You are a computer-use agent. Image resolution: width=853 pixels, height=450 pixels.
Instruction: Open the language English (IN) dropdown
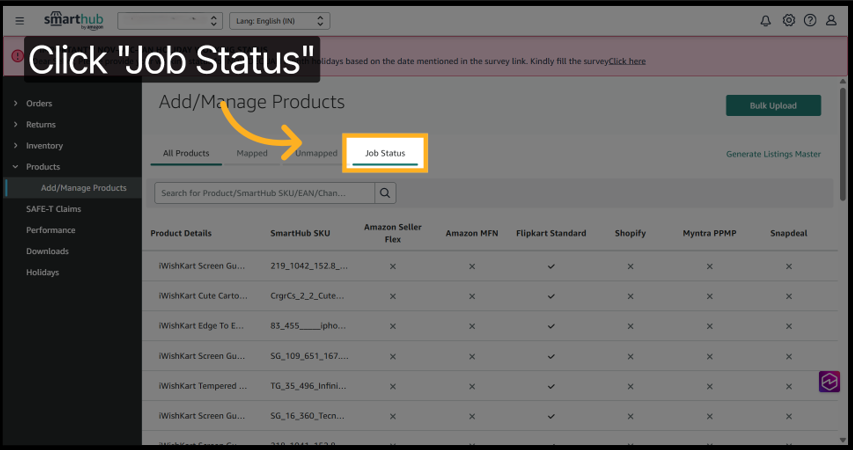278,21
